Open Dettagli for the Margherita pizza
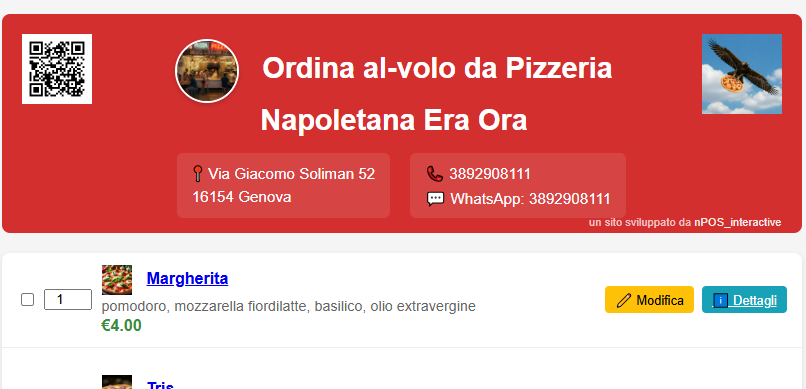The image size is (806, 389). (x=744, y=300)
